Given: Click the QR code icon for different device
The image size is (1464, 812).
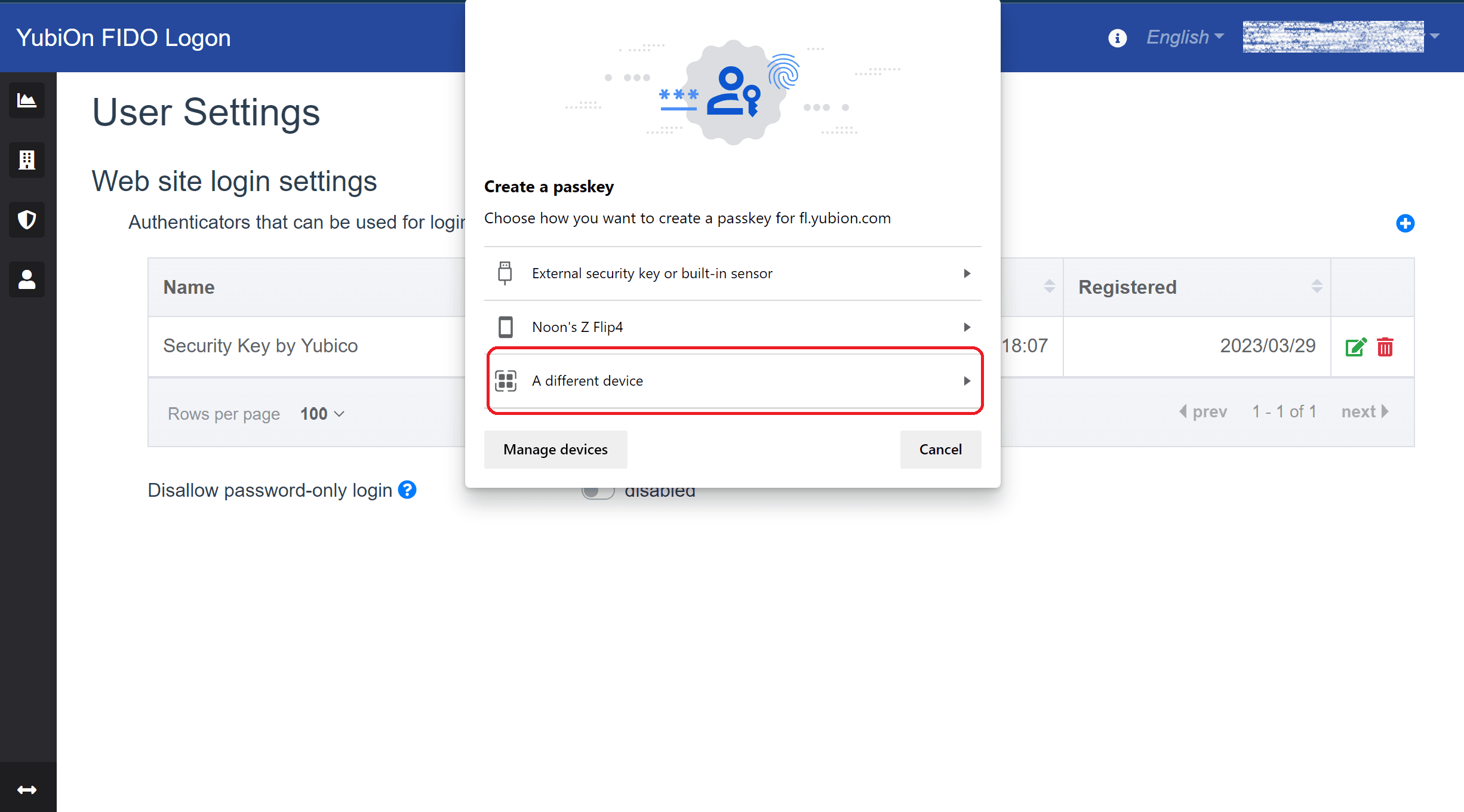Looking at the screenshot, I should pos(505,381).
